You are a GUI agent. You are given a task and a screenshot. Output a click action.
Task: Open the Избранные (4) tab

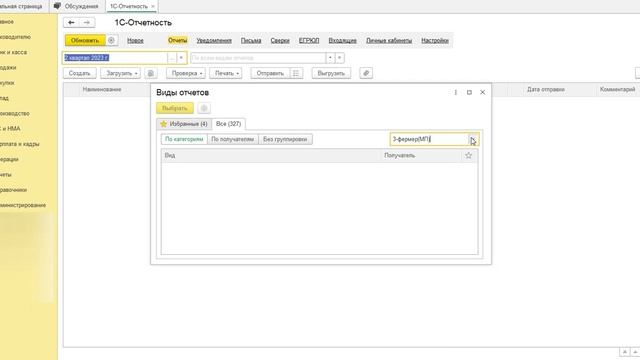tap(184, 124)
